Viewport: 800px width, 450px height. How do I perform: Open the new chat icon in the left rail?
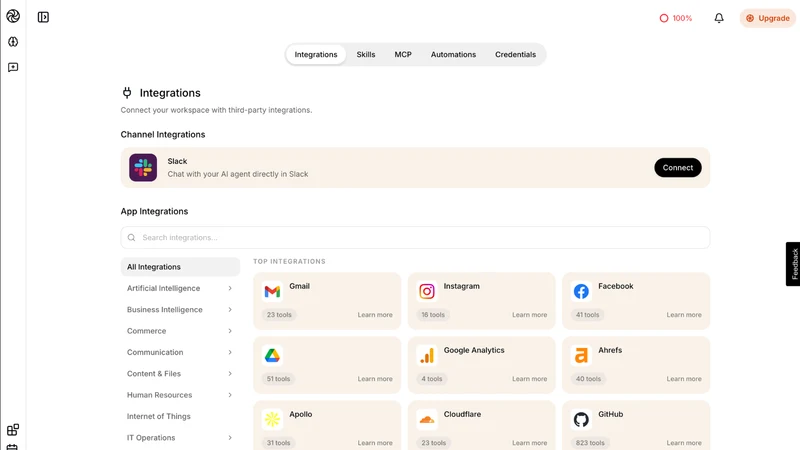point(13,67)
